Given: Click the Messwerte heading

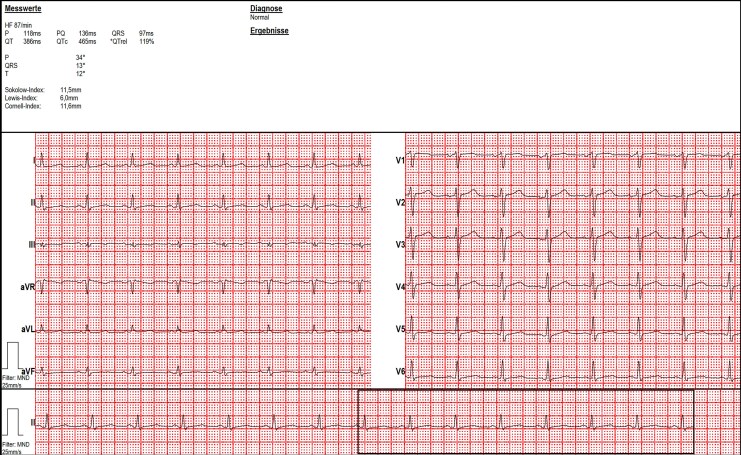Looking at the screenshot, I should 23,9.
